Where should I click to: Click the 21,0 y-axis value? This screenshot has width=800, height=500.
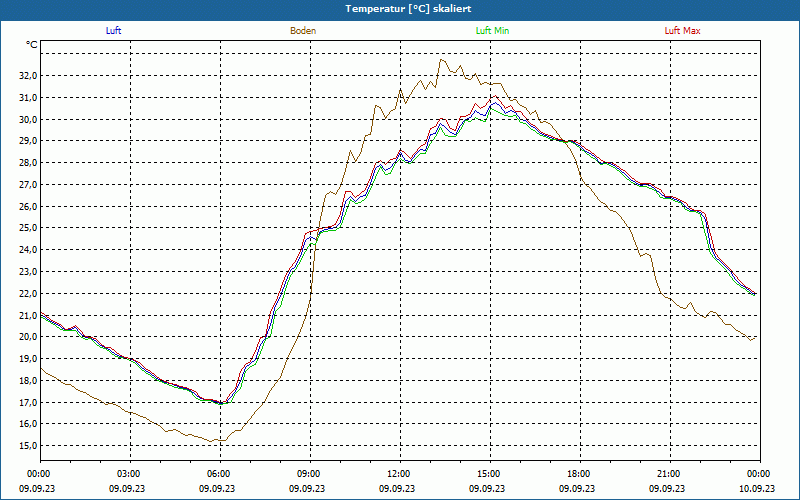(27, 315)
